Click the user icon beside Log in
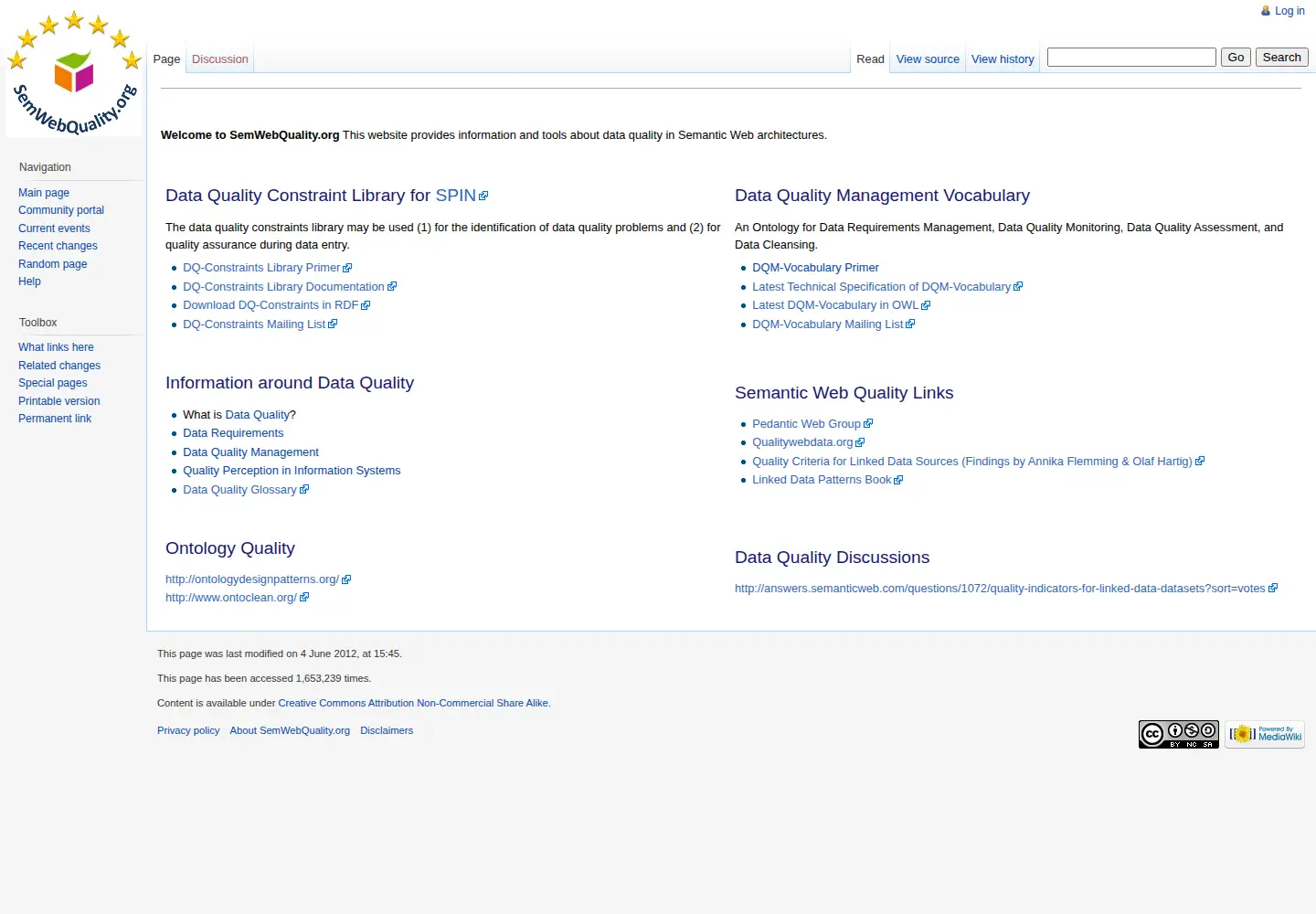 click(1266, 11)
